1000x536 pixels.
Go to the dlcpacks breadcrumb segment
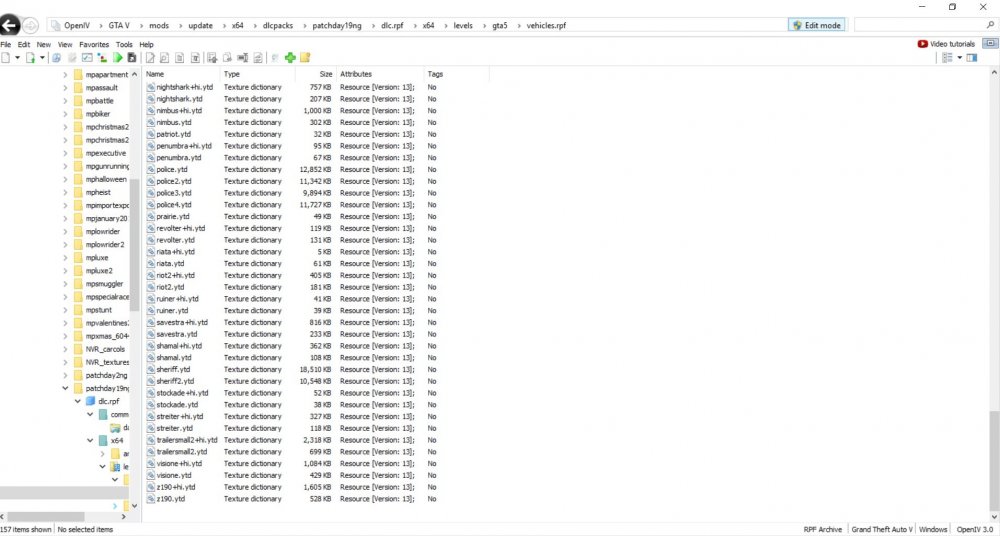point(277,26)
